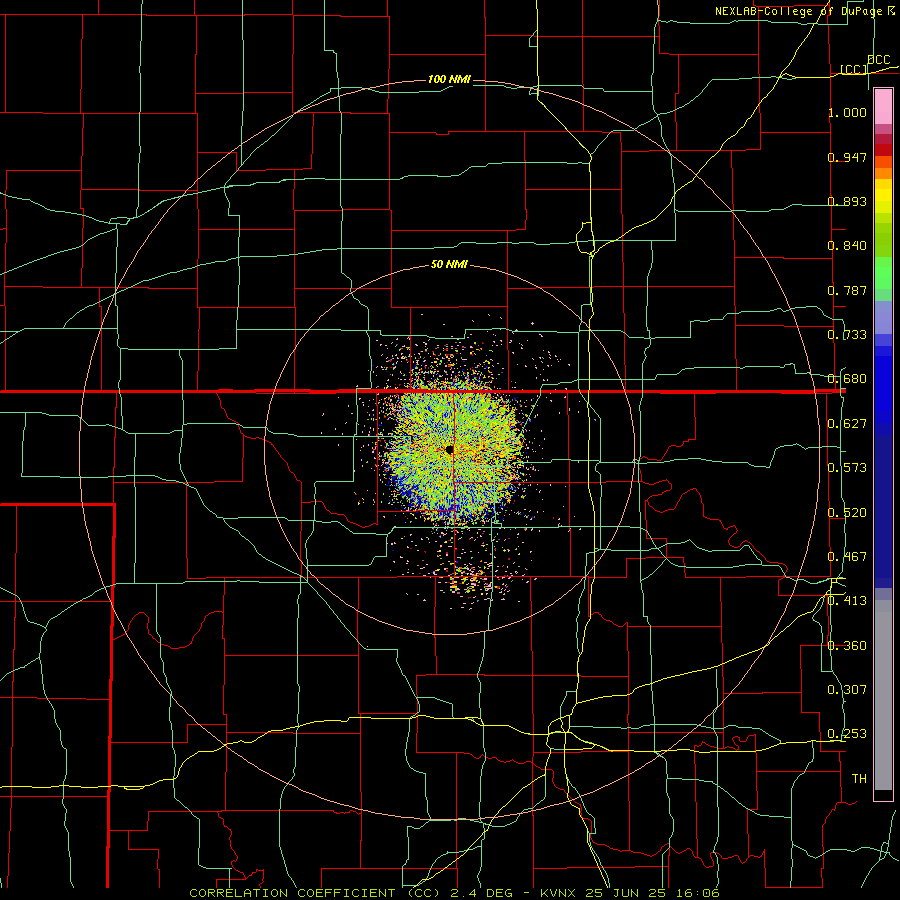Click the 0.307 scale value
This screenshot has width=900, height=900.
point(847,690)
